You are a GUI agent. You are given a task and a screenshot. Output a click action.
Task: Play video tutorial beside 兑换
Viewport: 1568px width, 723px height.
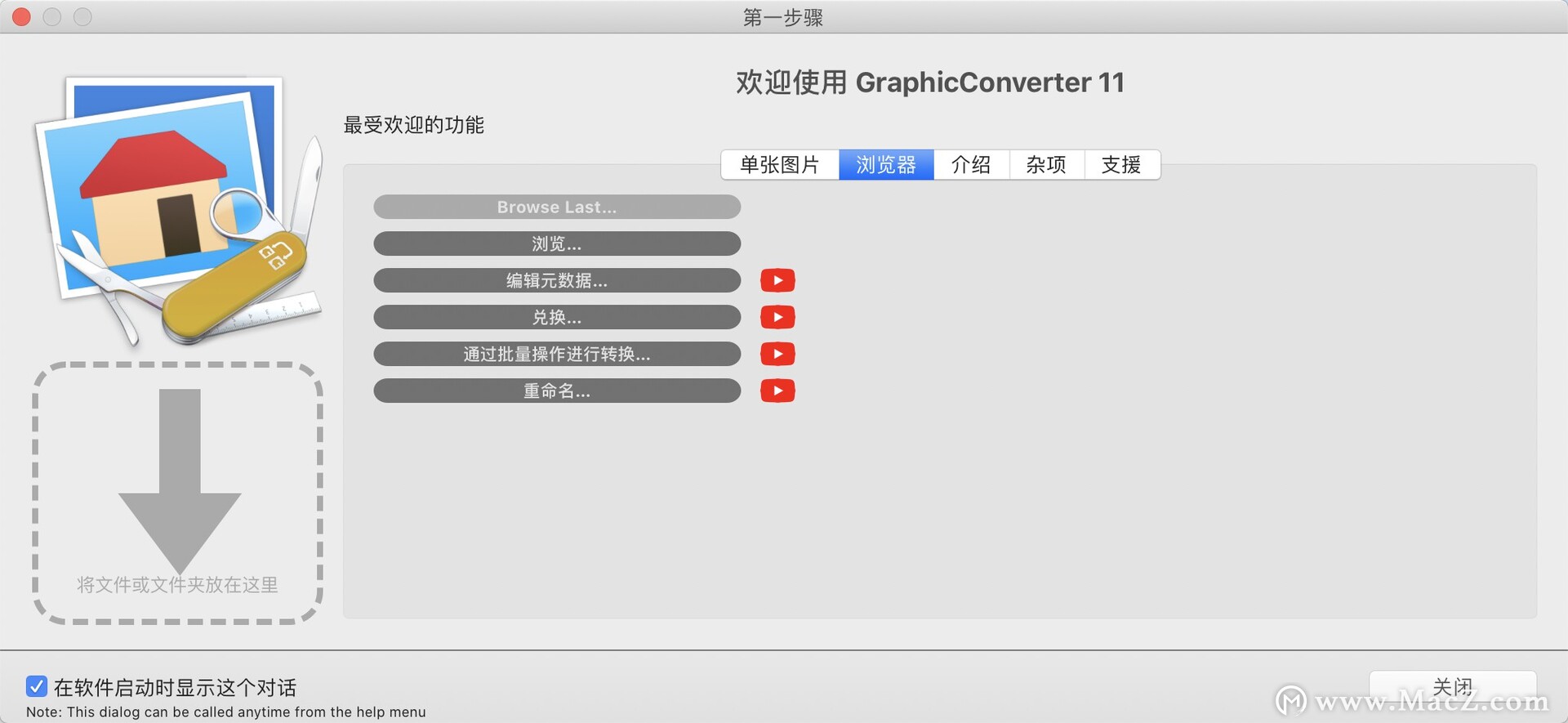[777, 317]
